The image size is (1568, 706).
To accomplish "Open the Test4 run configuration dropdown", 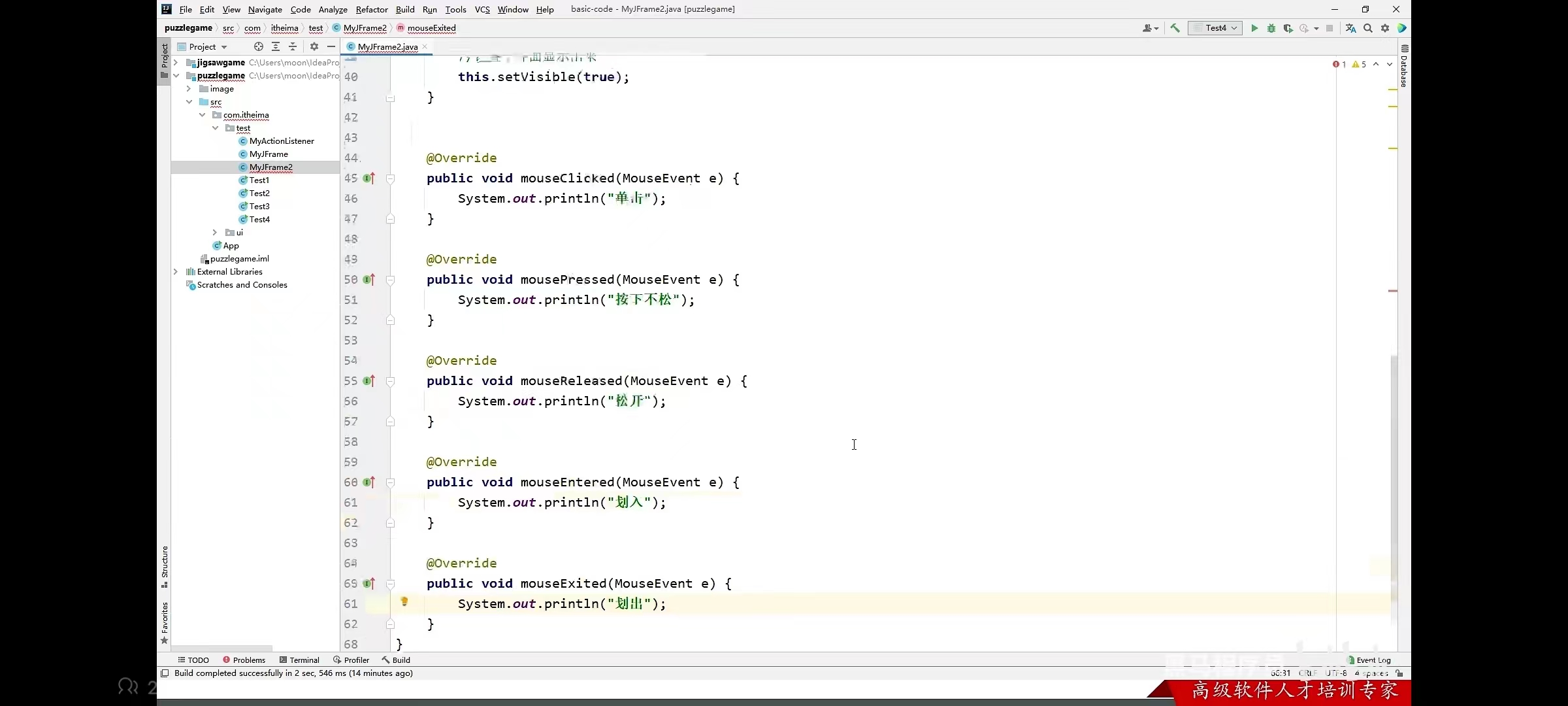I will click(1215, 28).
